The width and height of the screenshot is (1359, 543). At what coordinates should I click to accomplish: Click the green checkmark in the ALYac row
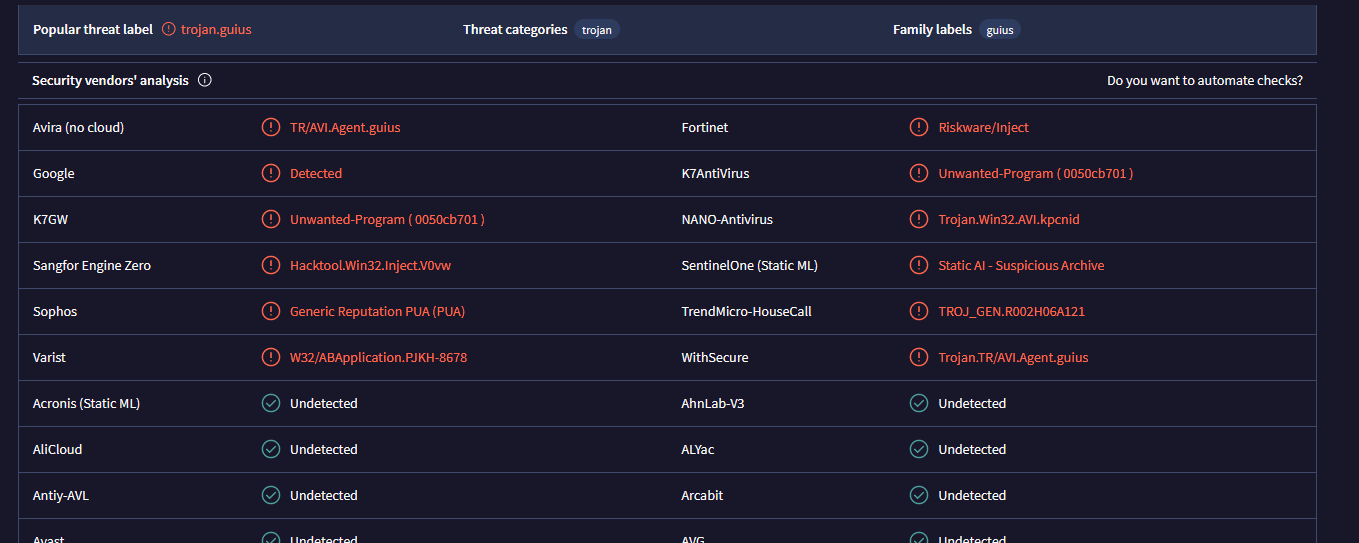pos(919,449)
